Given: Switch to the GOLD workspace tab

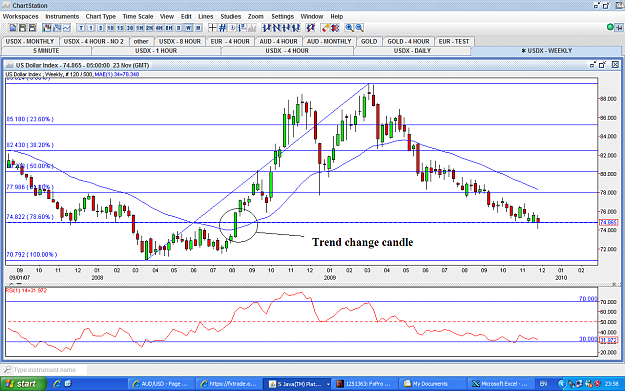Looking at the screenshot, I should tap(369, 41).
